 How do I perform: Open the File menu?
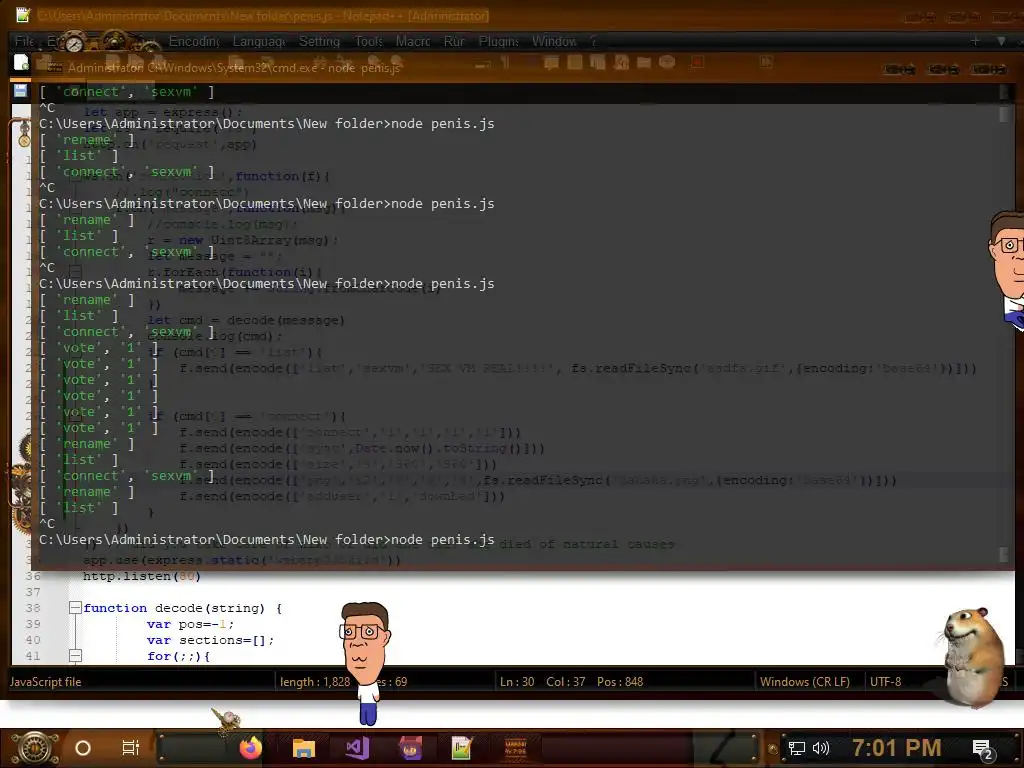pyautogui.click(x=24, y=41)
